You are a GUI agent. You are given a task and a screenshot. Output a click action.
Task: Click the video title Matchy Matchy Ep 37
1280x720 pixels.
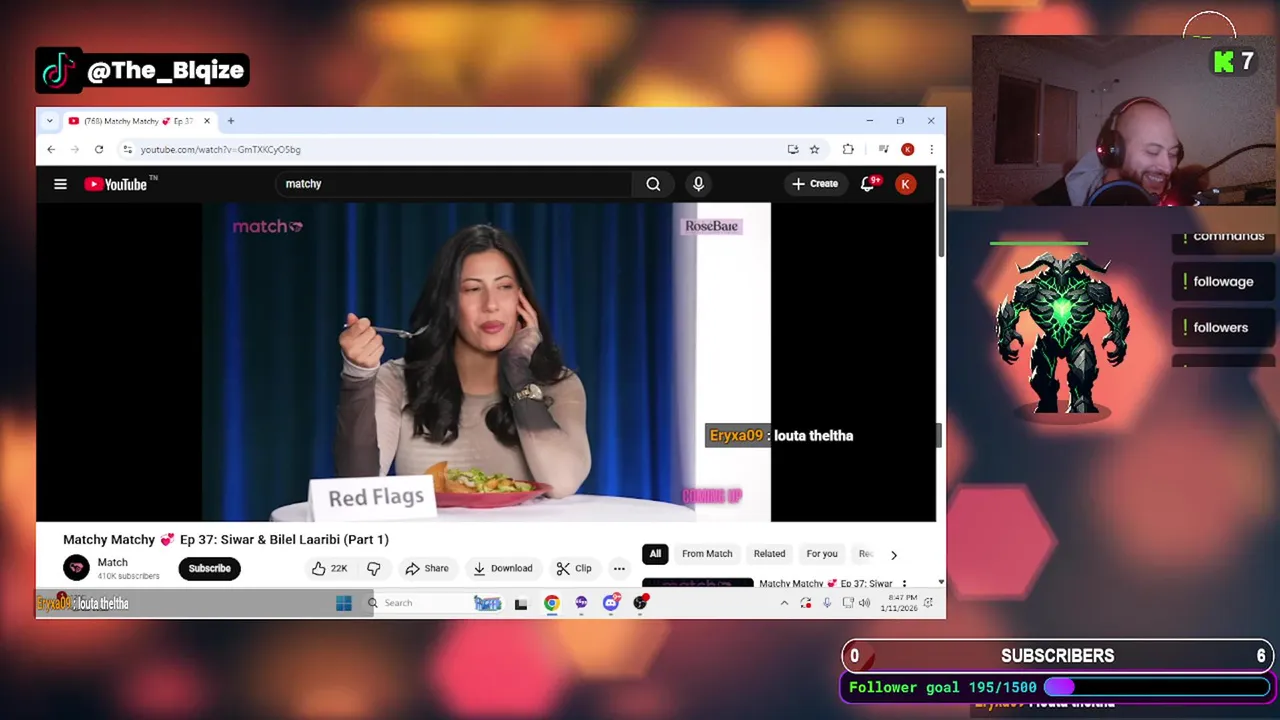coord(226,539)
